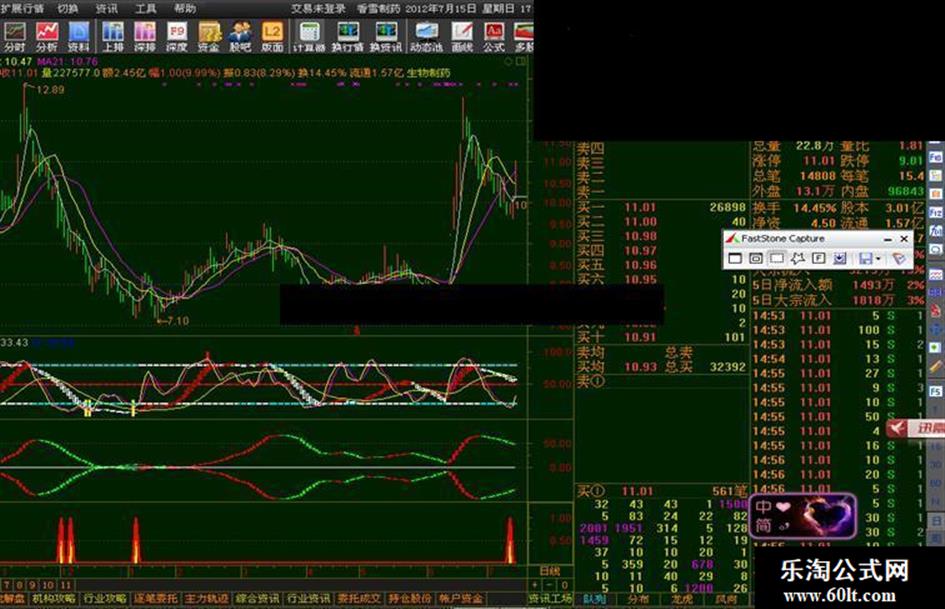The image size is (945, 609).
Task: Open the 扩展行情 menu
Action: 22,8
